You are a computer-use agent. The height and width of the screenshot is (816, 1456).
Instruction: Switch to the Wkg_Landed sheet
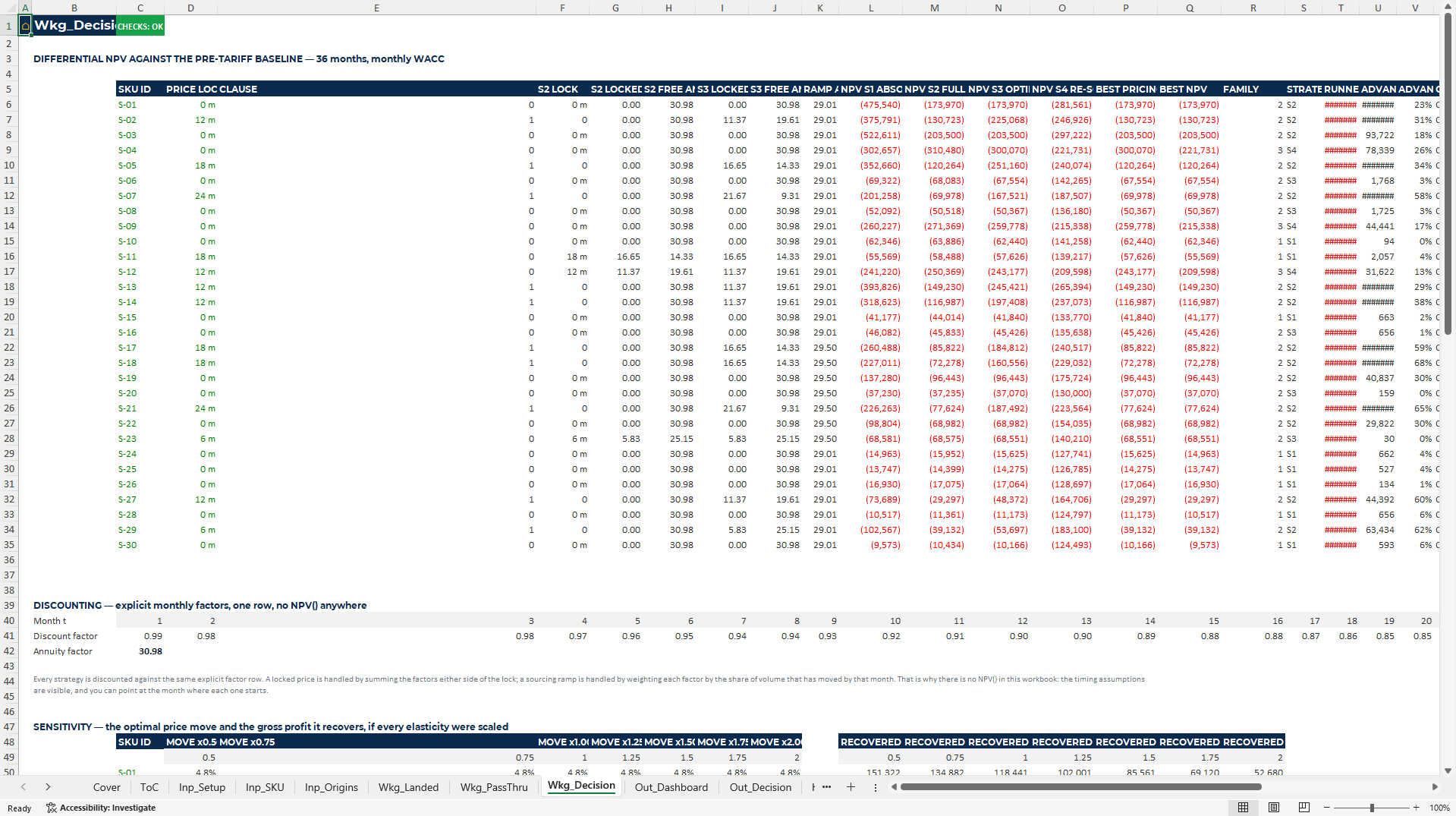pyautogui.click(x=408, y=787)
